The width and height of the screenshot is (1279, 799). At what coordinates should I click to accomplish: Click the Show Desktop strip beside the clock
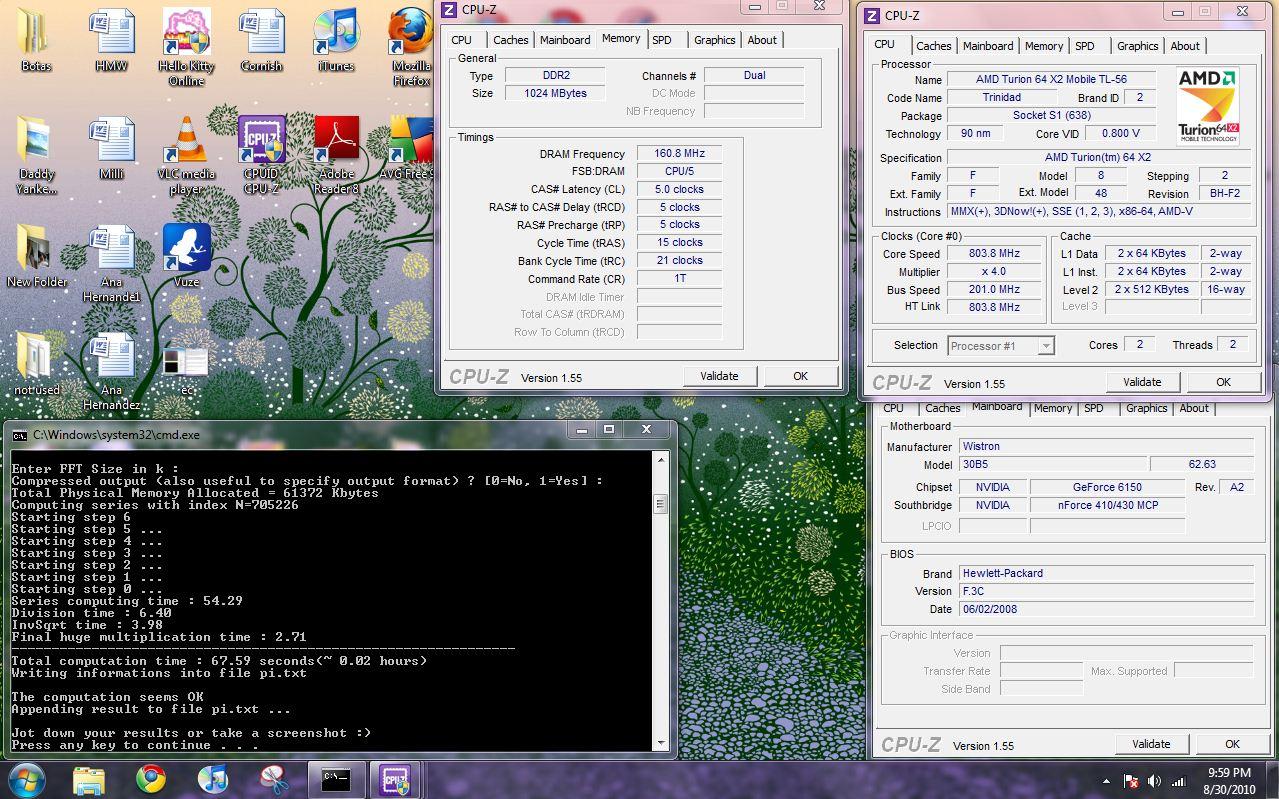pyautogui.click(x=1272, y=780)
